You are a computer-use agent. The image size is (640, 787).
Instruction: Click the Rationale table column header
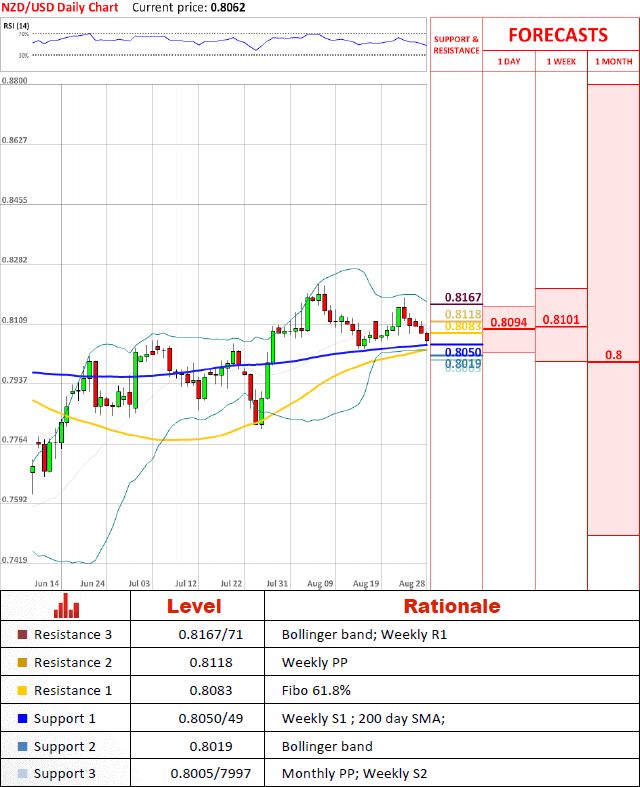[451, 606]
